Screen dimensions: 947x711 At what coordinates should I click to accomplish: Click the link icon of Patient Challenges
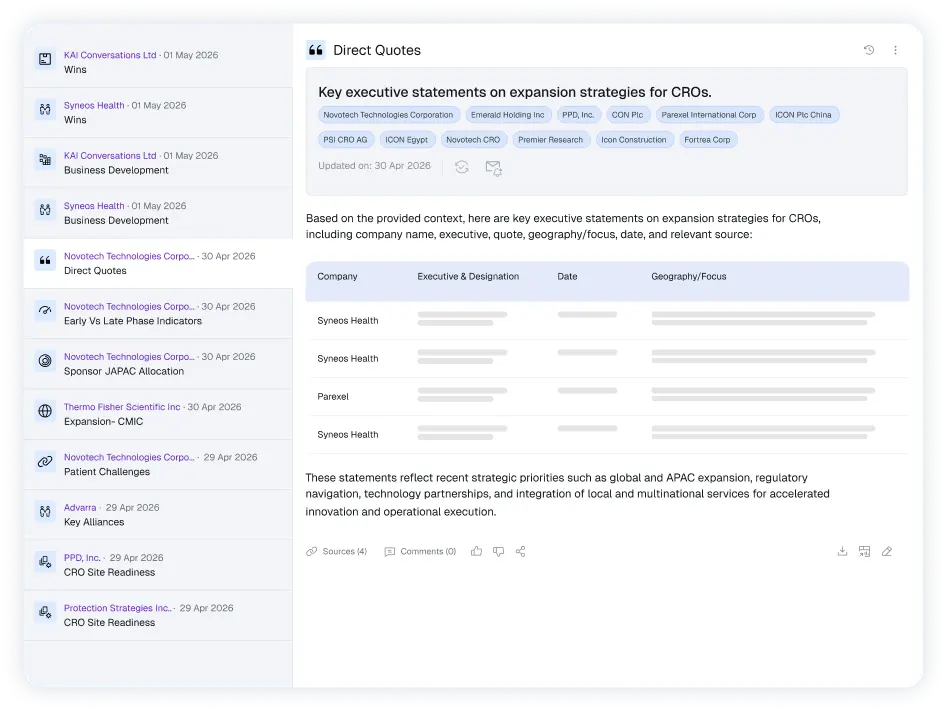coord(45,462)
